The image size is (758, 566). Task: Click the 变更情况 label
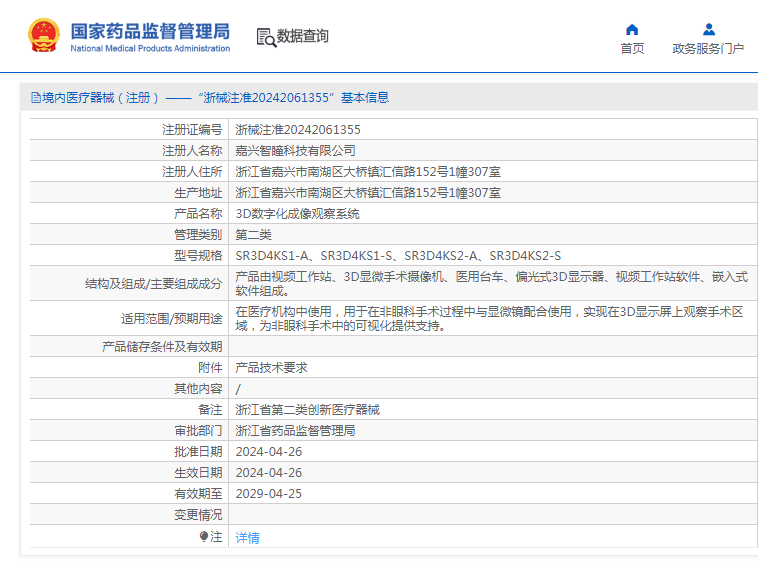coord(198,515)
